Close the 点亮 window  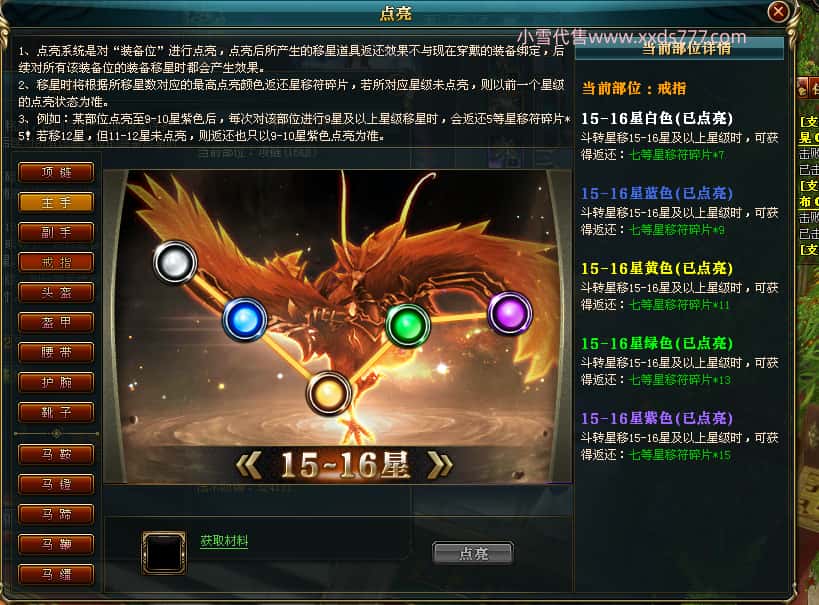coord(778,11)
